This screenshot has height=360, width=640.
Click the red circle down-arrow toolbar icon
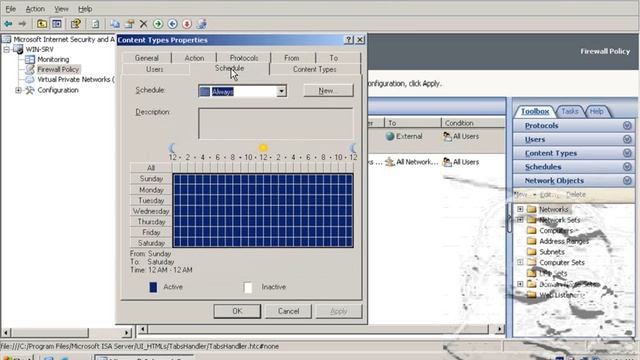click(187, 24)
